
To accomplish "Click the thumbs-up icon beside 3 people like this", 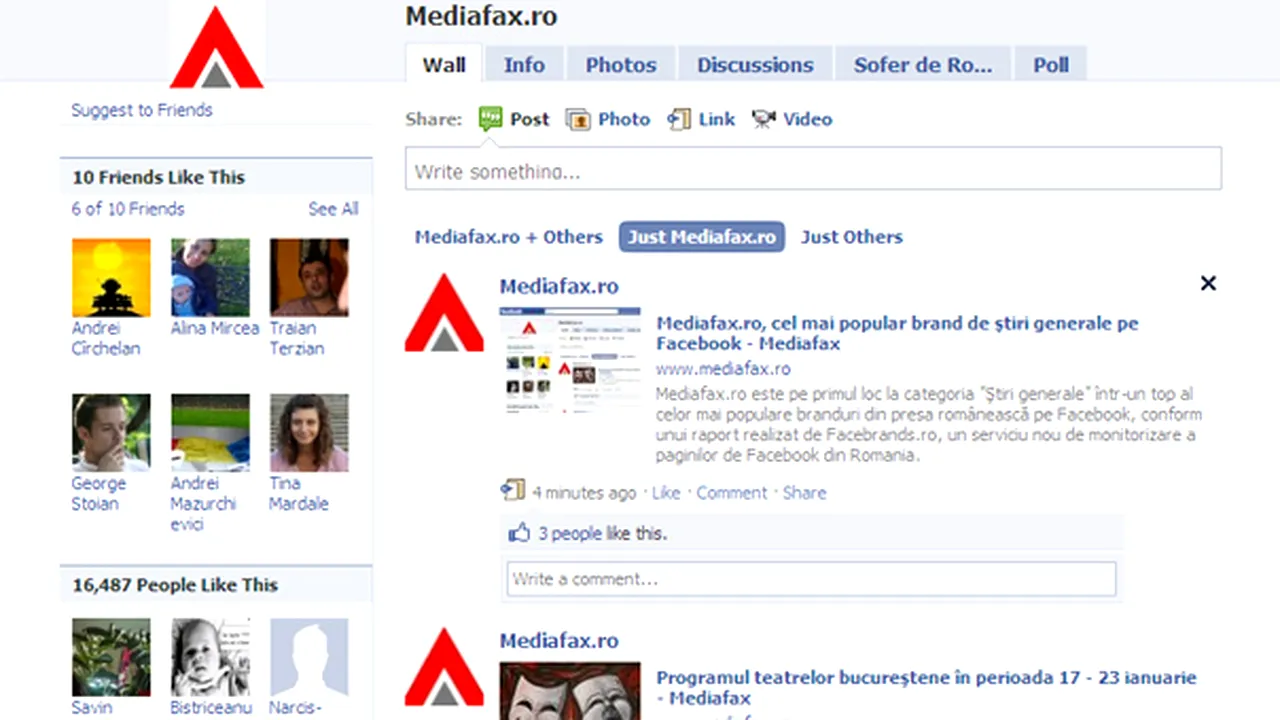I will coord(519,533).
